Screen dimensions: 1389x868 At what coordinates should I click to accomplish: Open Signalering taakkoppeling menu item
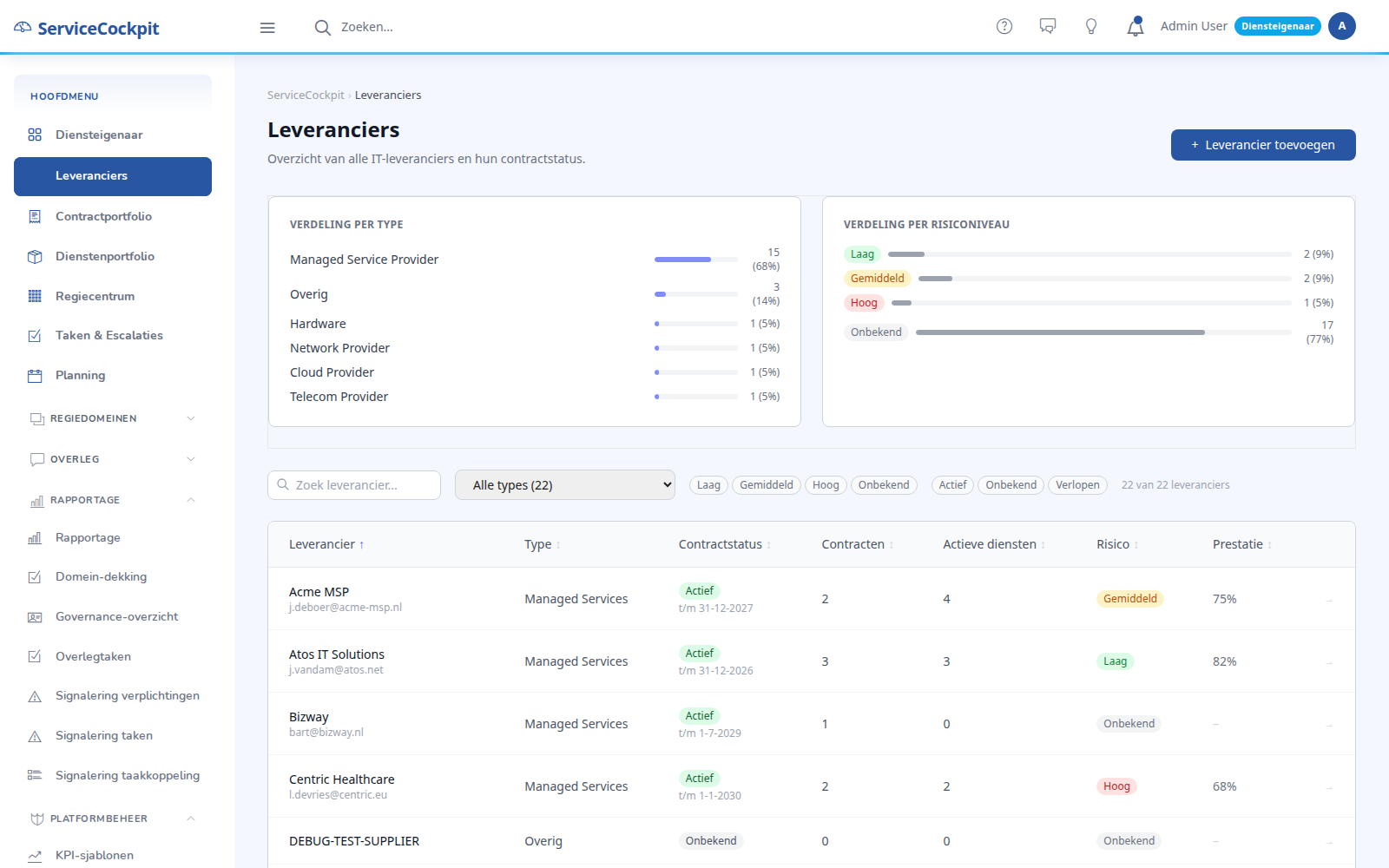(x=113, y=776)
